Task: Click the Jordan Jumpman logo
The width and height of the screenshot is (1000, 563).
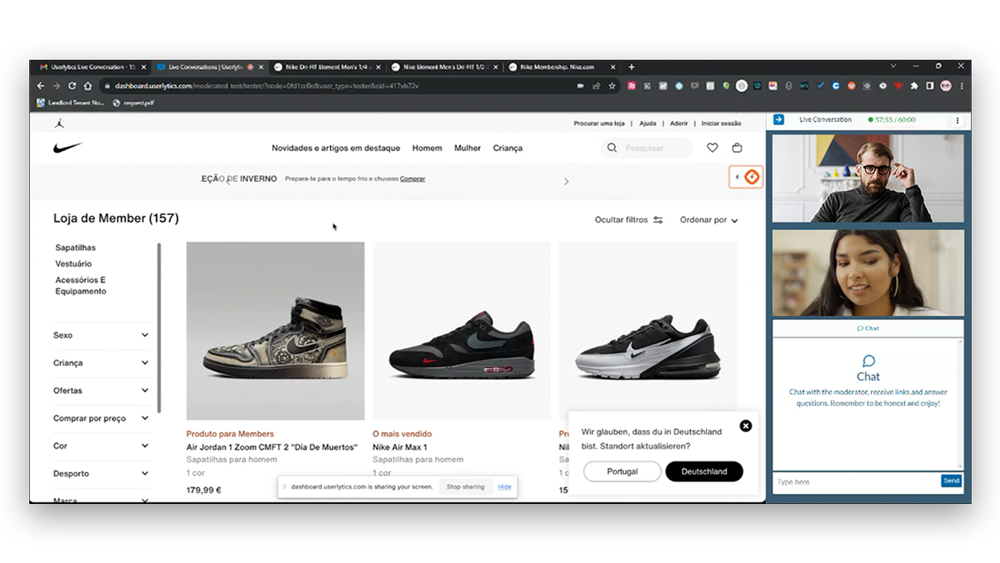Action: [59, 123]
